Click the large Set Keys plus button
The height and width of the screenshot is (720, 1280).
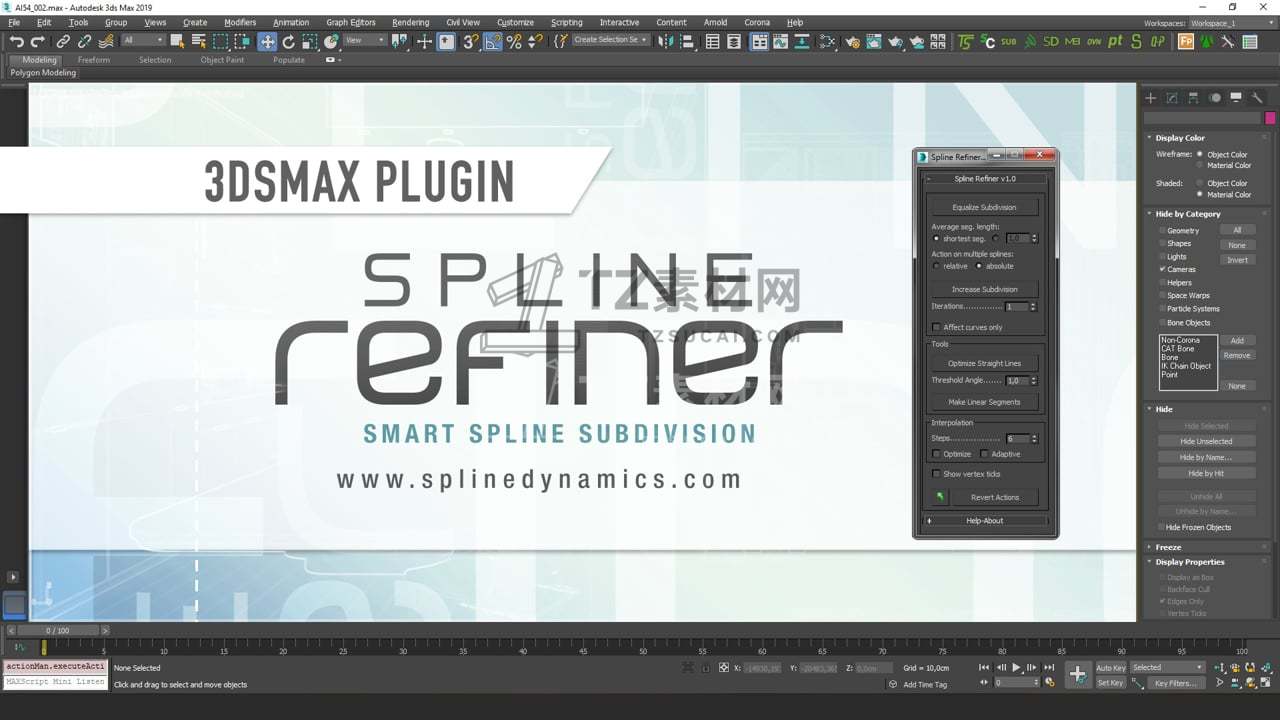coord(1077,674)
